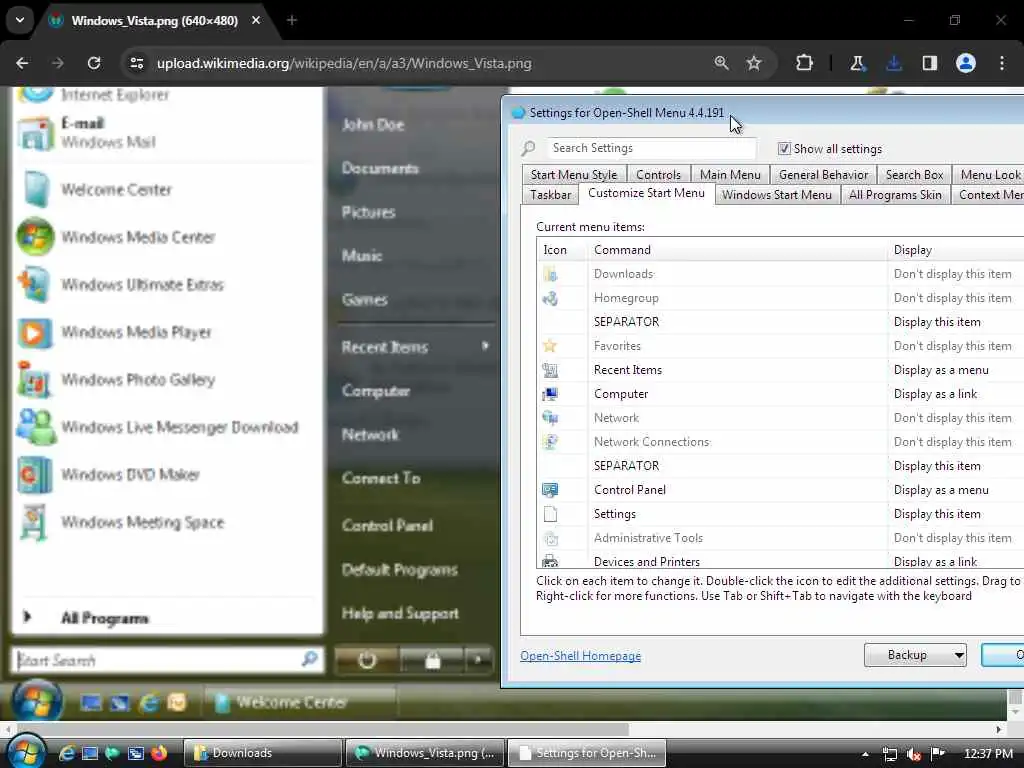Open the browser profile avatar
The width and height of the screenshot is (1024, 768).
(x=966, y=63)
